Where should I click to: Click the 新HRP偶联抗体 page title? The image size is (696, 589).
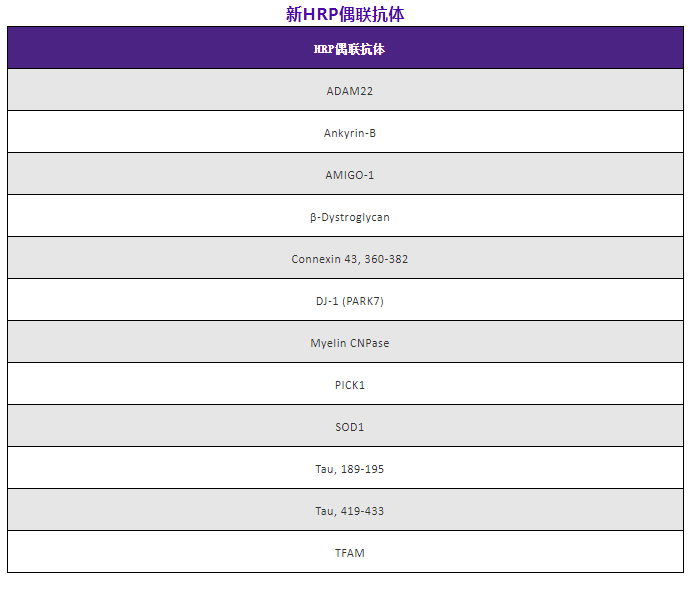point(345,14)
